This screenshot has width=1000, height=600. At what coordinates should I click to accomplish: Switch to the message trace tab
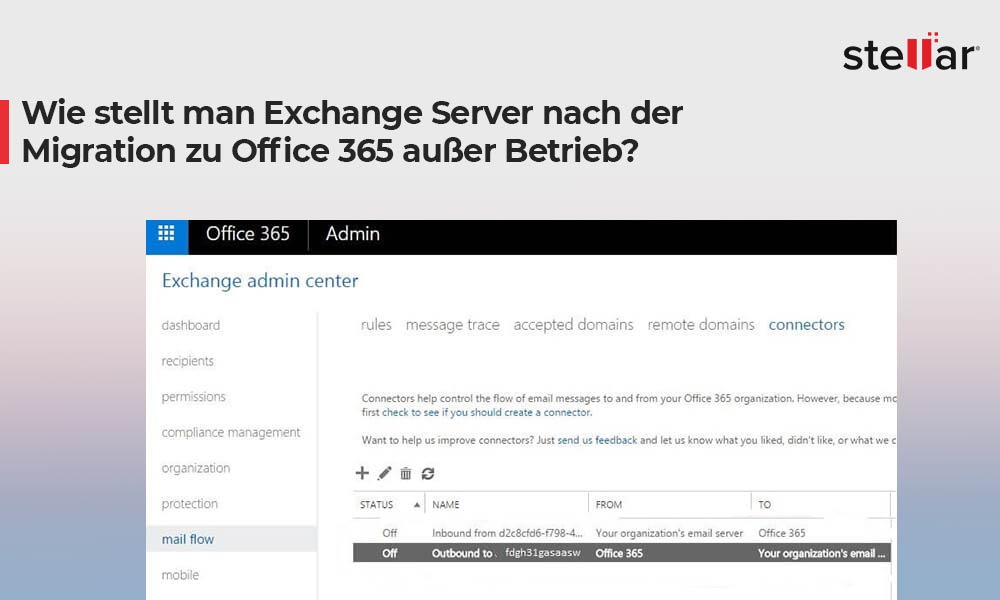pyautogui.click(x=453, y=325)
